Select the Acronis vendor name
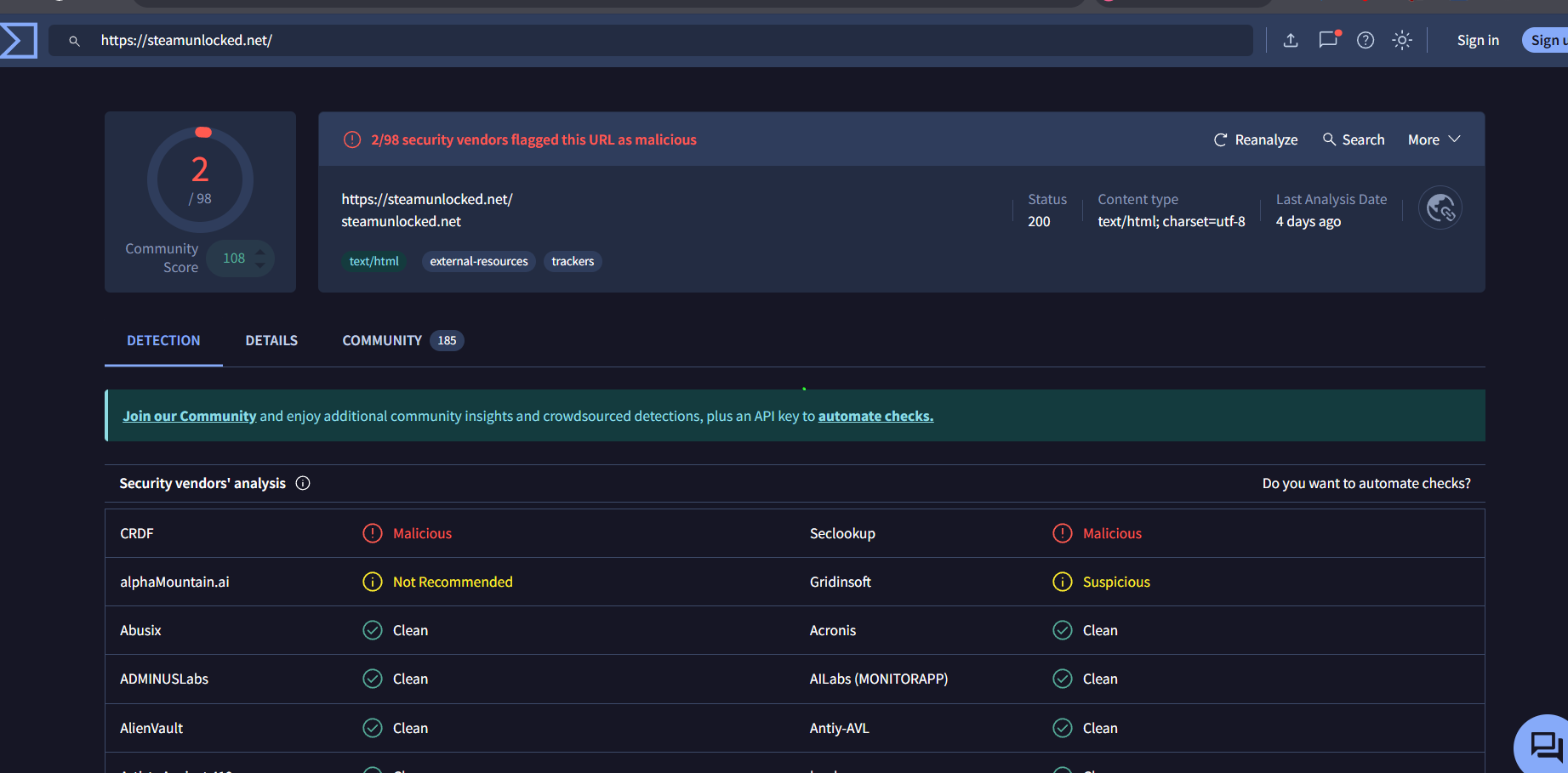The height and width of the screenshot is (773, 1568). click(x=833, y=630)
